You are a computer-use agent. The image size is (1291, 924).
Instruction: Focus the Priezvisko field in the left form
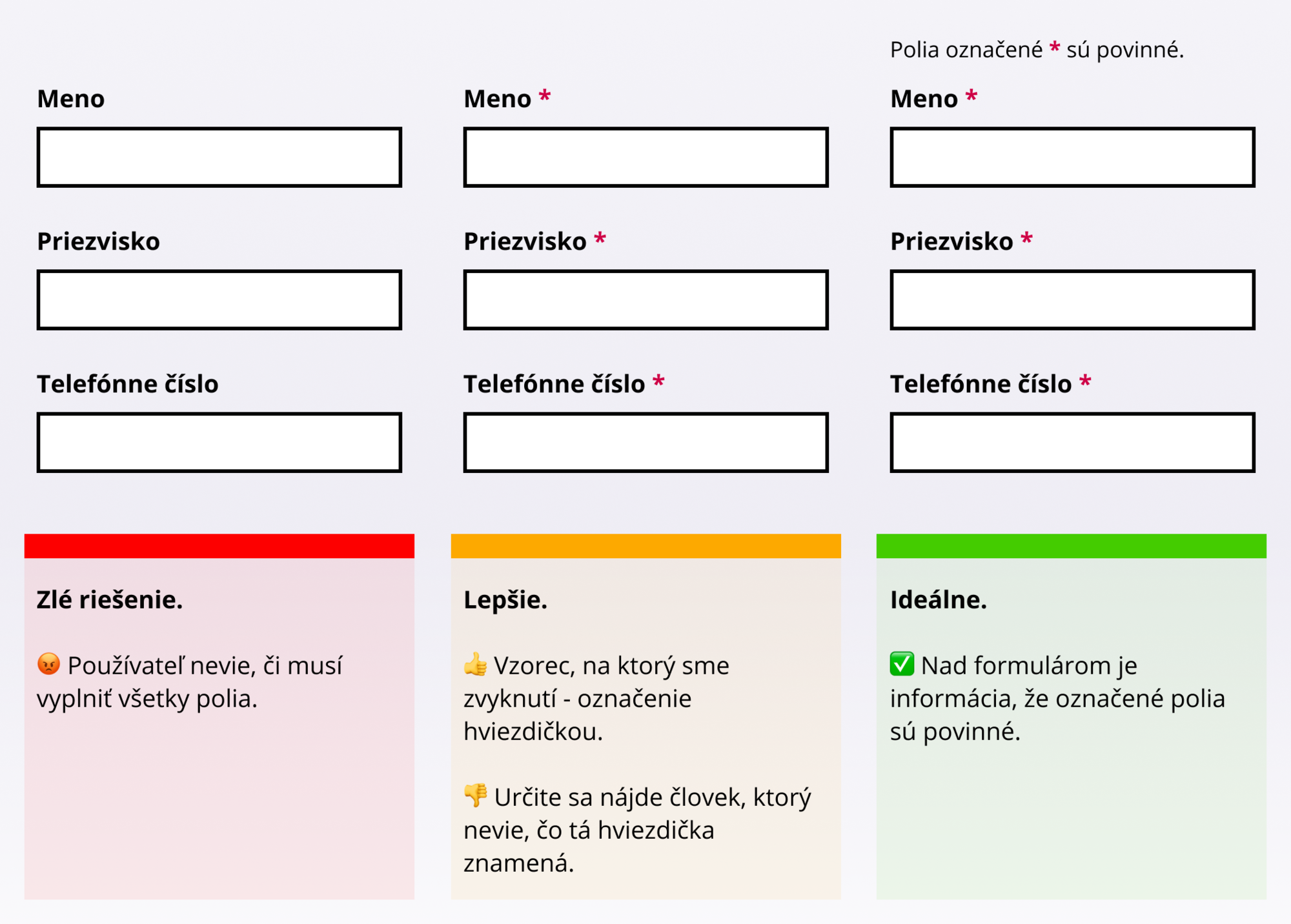point(219,300)
